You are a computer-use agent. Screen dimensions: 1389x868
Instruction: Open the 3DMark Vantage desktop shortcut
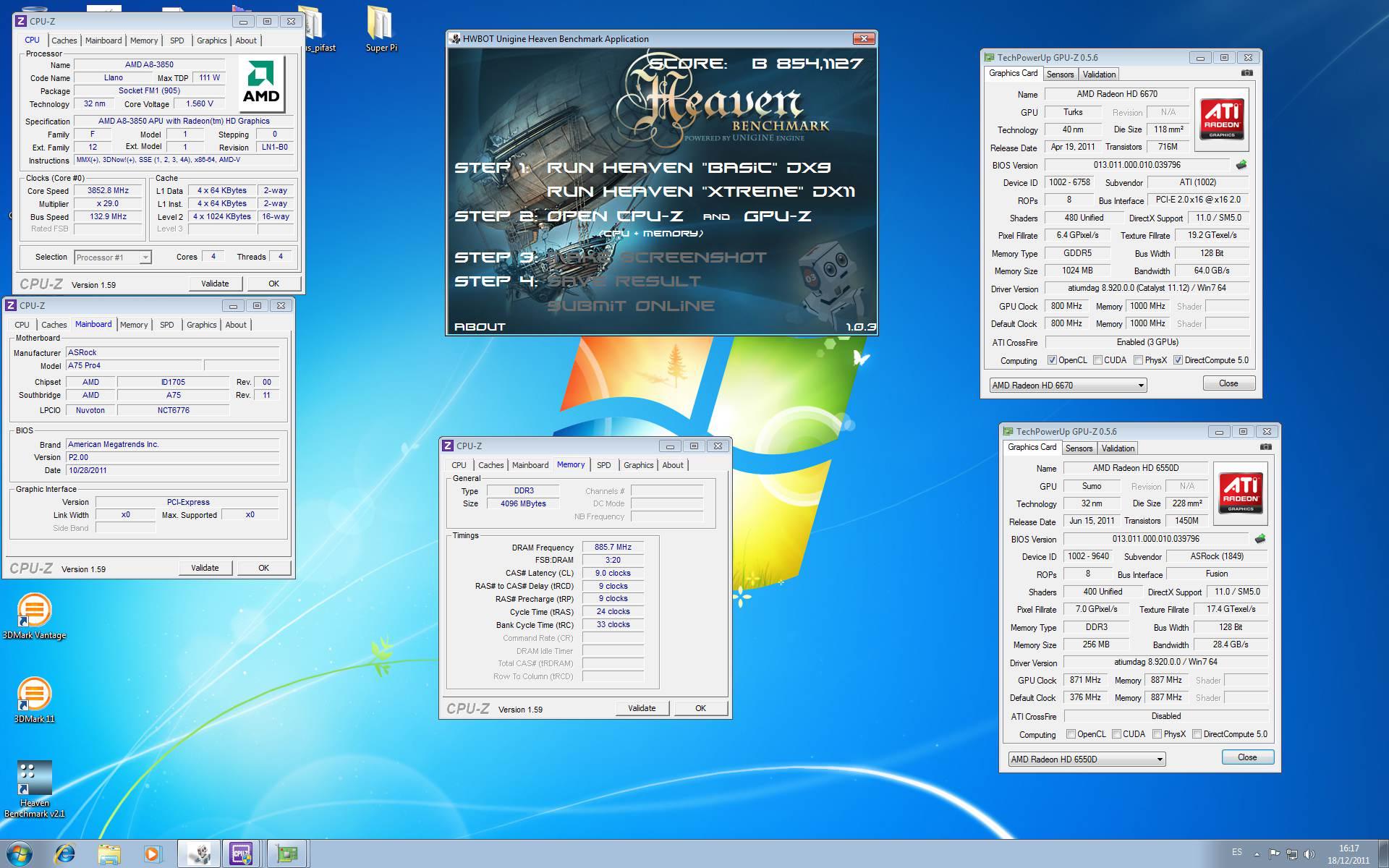(34, 616)
